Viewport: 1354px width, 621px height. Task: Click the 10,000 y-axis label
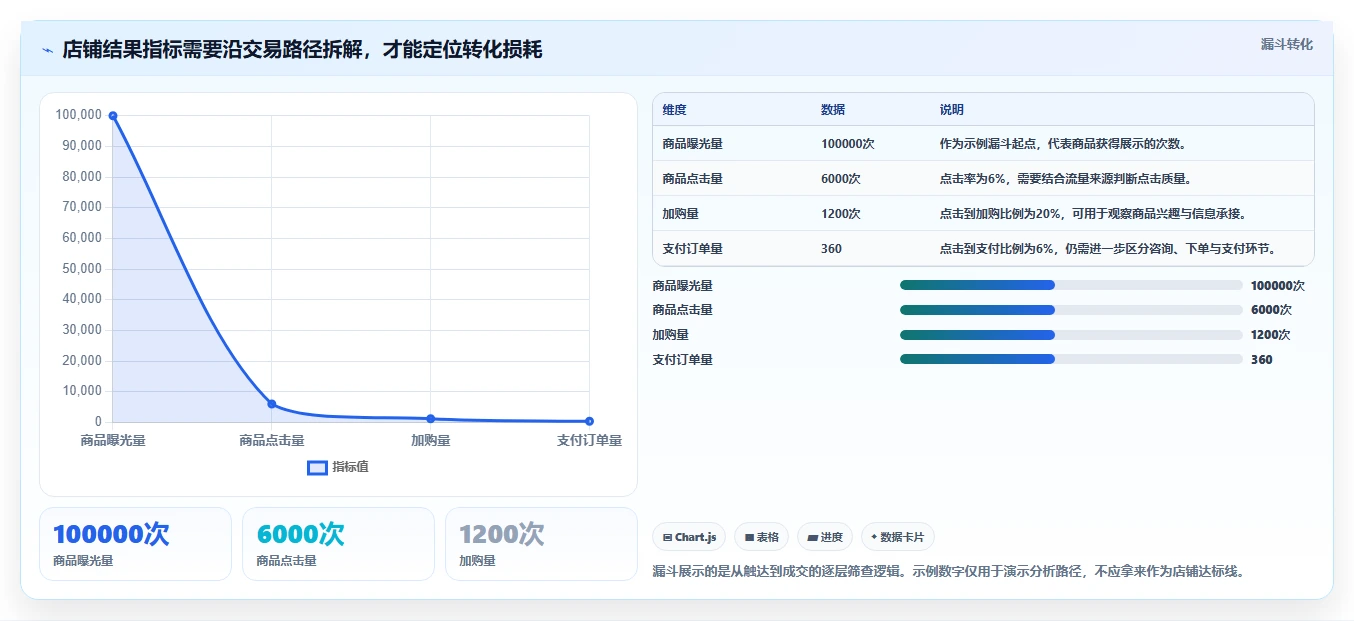[x=82, y=391]
